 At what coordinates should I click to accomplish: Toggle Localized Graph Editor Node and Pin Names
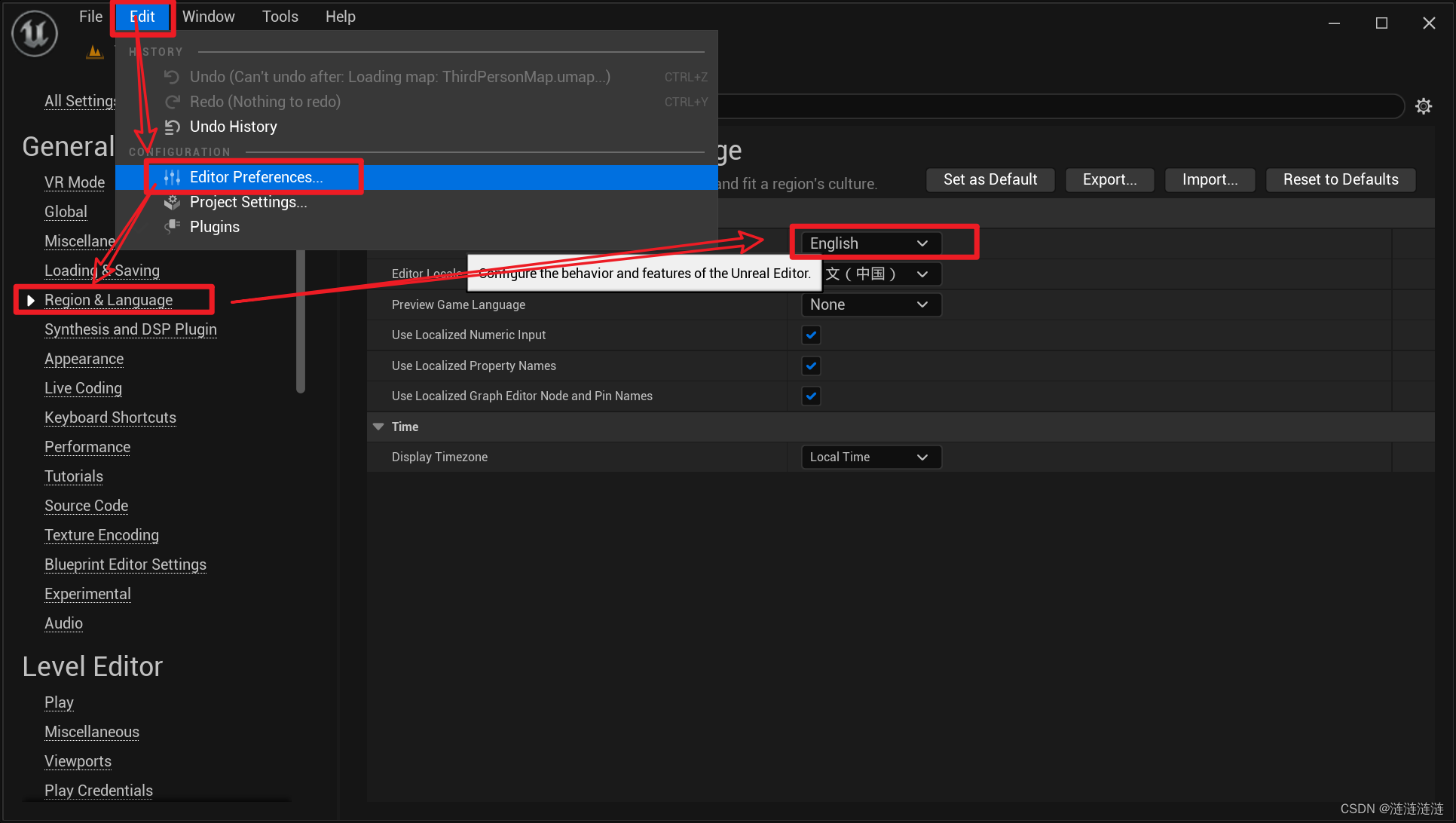pyautogui.click(x=811, y=396)
